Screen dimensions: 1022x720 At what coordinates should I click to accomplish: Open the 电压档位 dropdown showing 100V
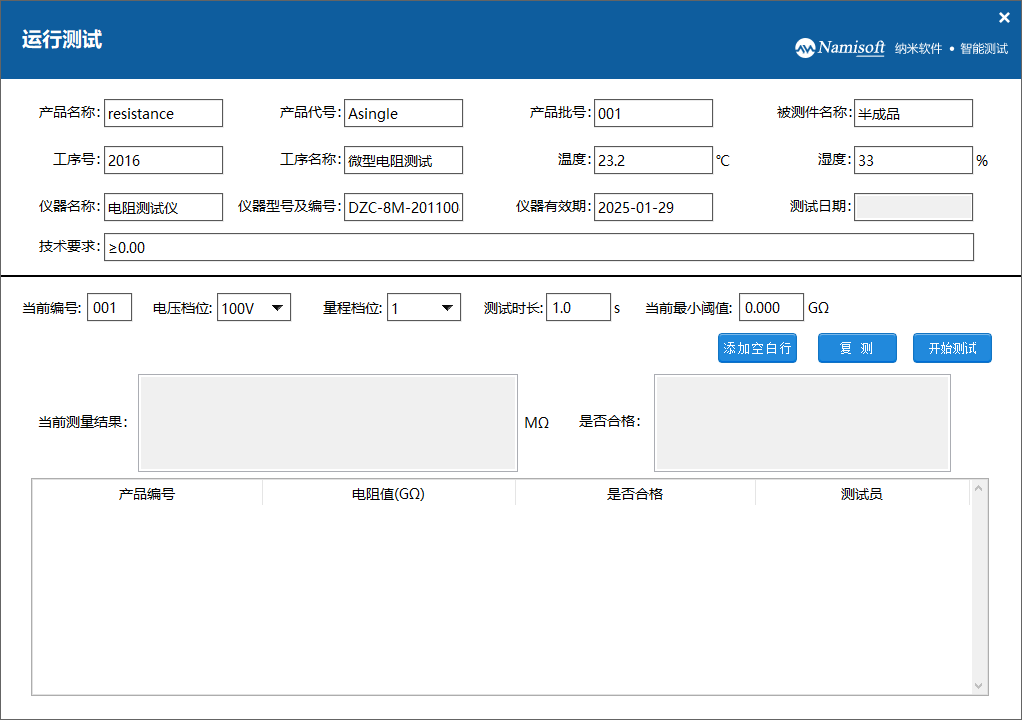point(254,308)
